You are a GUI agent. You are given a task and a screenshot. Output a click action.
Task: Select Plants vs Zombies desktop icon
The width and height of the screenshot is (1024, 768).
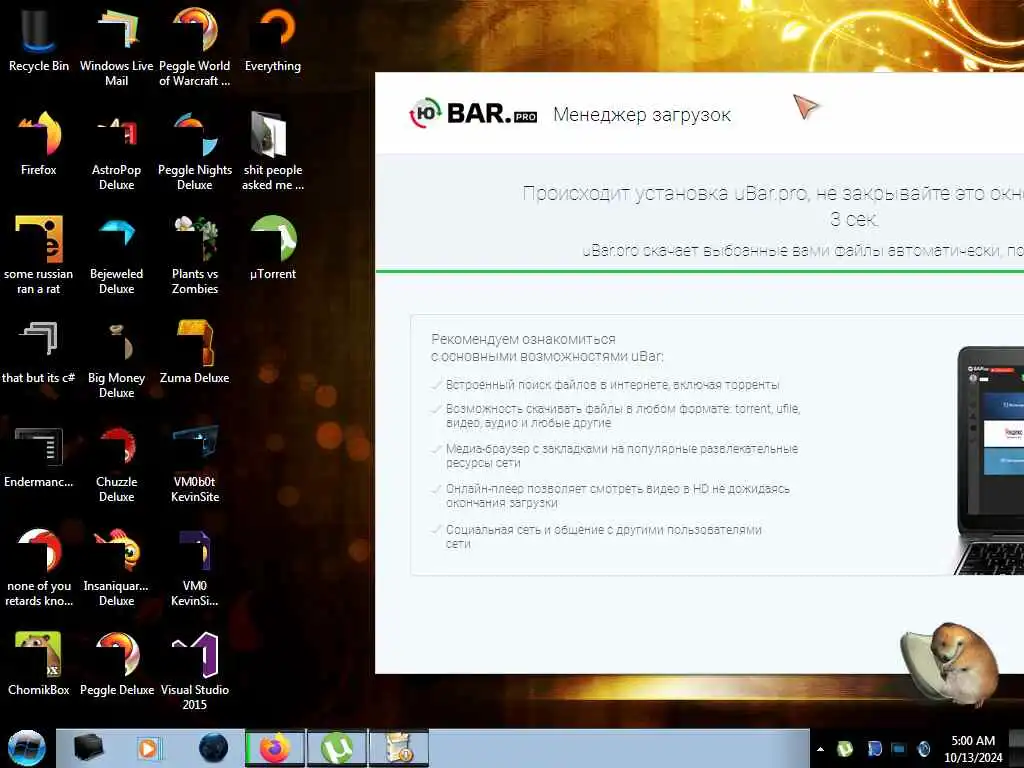tap(195, 255)
